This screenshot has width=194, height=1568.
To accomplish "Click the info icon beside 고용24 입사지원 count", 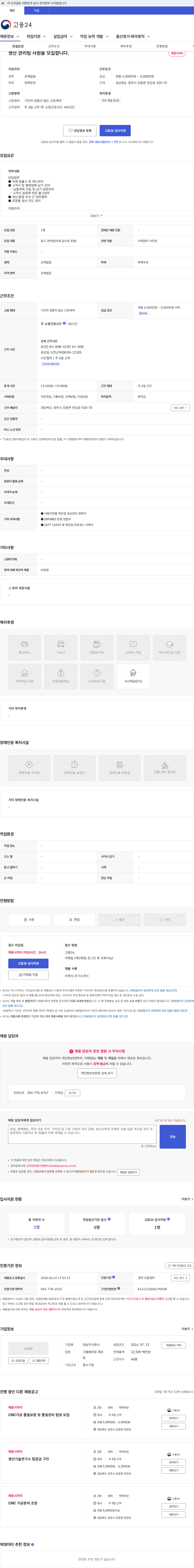I will point(169,1219).
